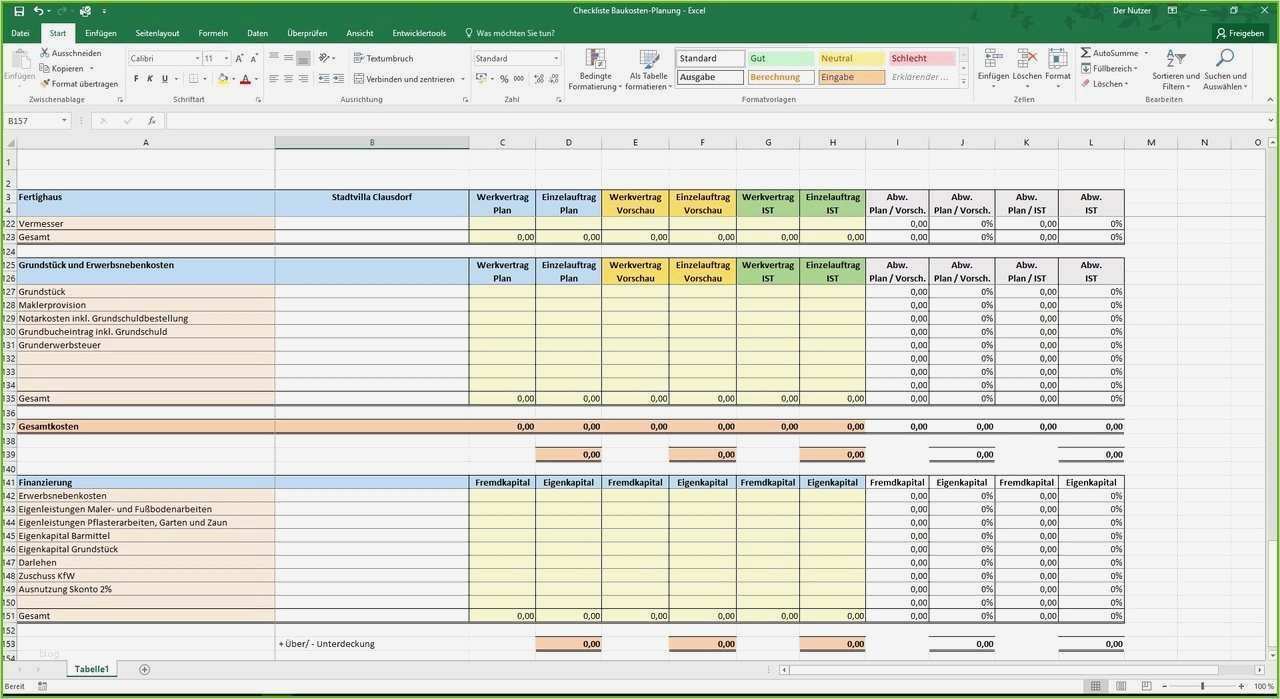The height and width of the screenshot is (699, 1280).
Task: Select the Tabelle1 sheet tab
Action: [92, 668]
